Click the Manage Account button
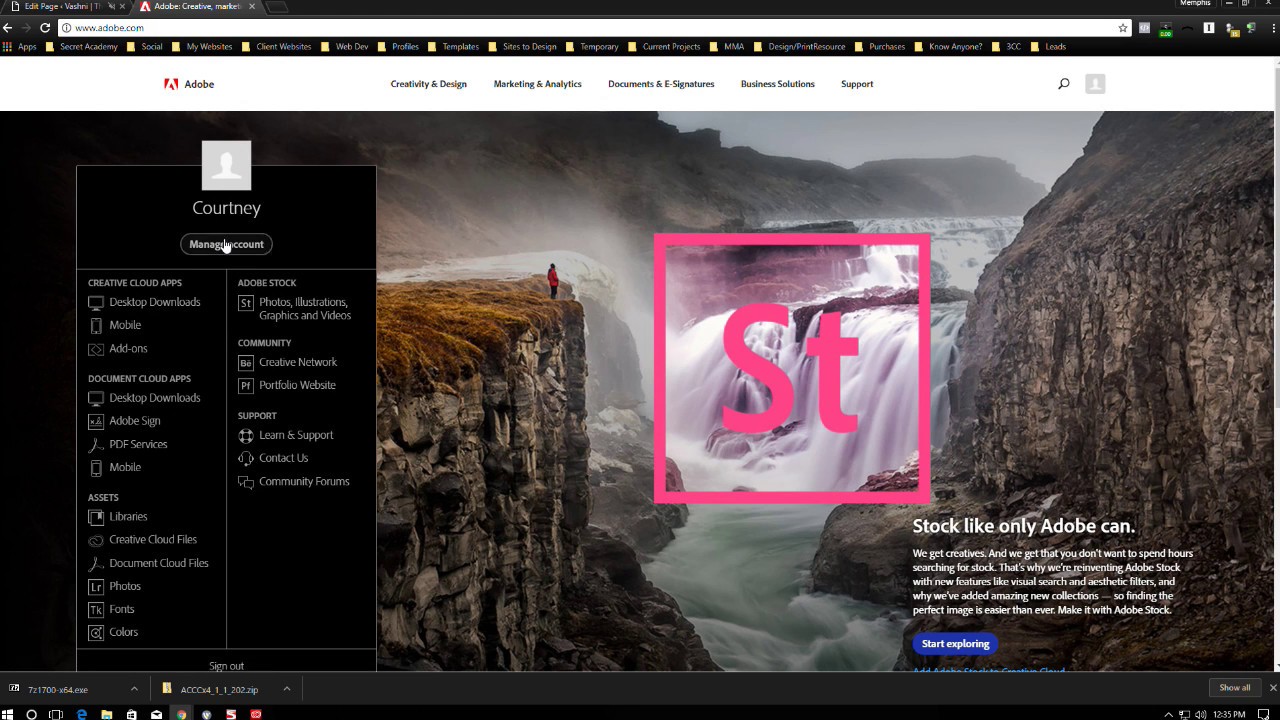The width and height of the screenshot is (1280, 720). [x=226, y=244]
